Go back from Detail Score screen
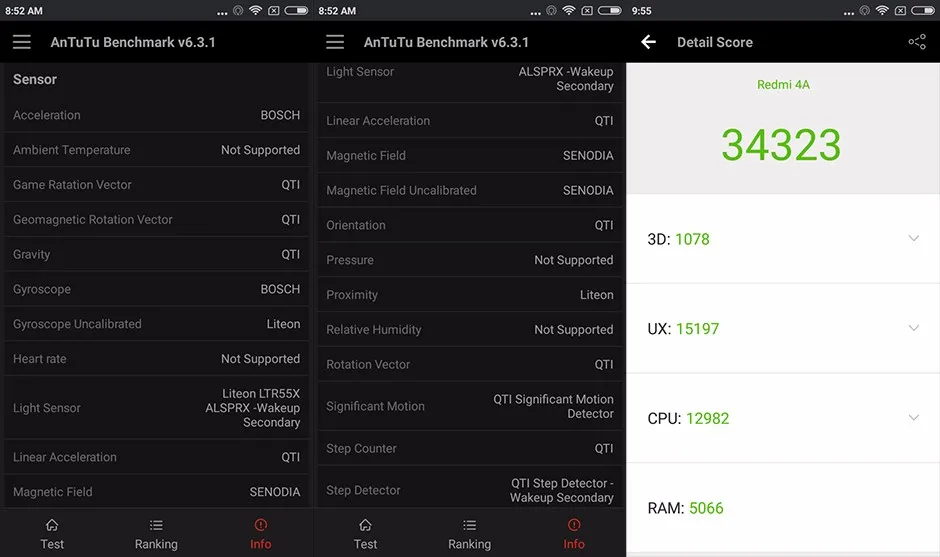 click(648, 42)
